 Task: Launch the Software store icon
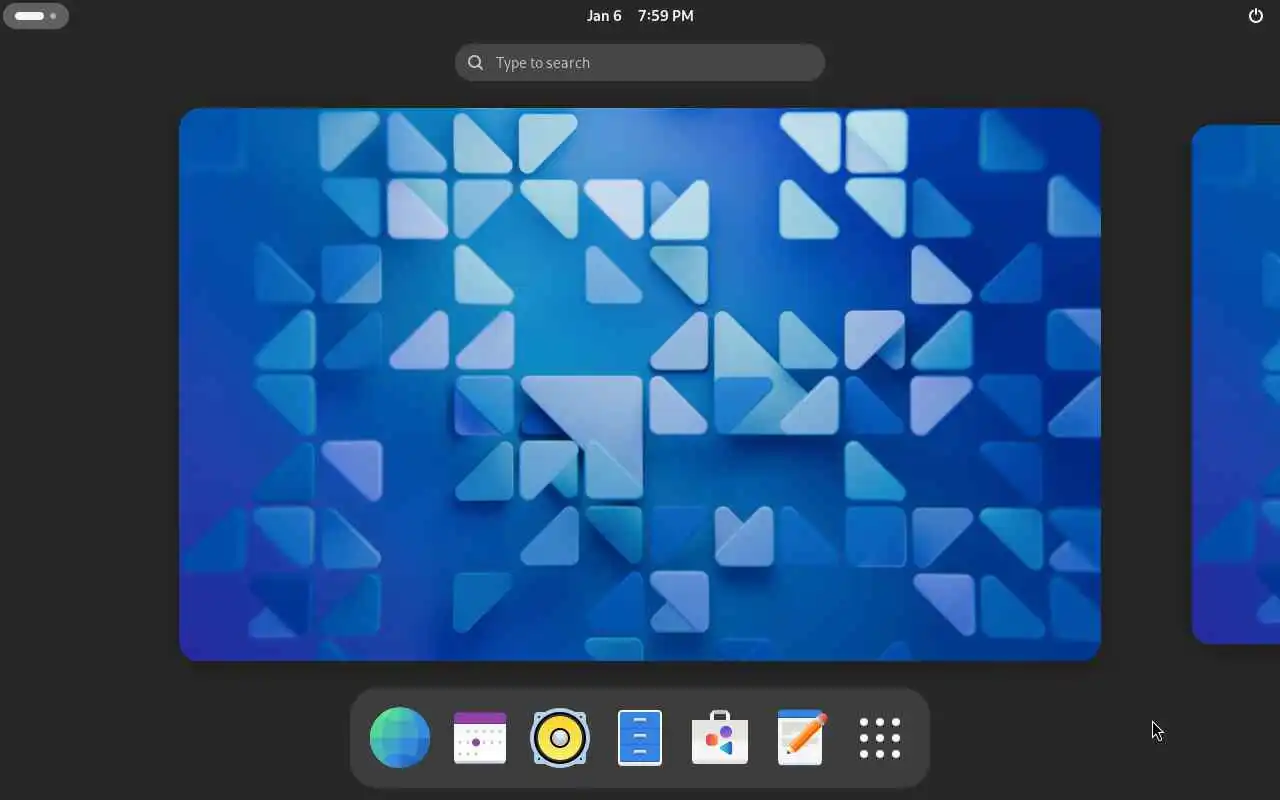pos(720,738)
